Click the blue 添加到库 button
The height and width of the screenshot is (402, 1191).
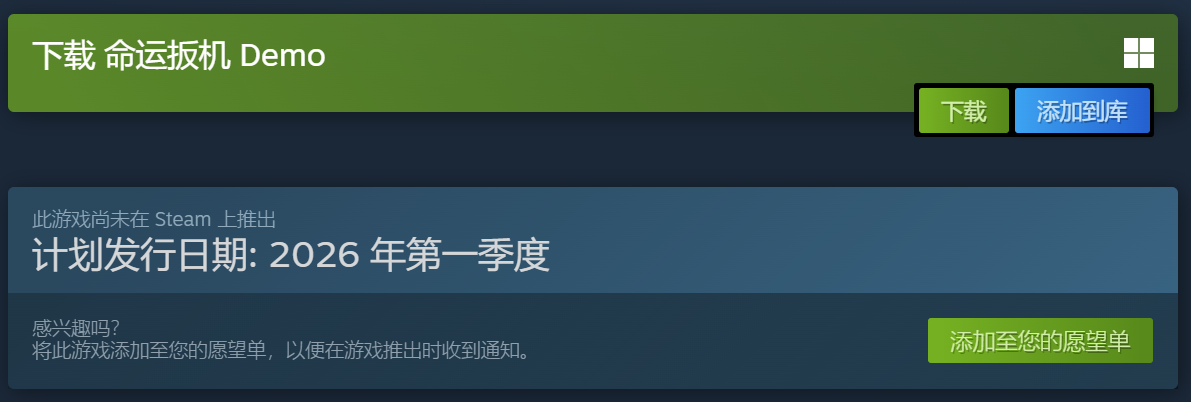tap(1082, 111)
